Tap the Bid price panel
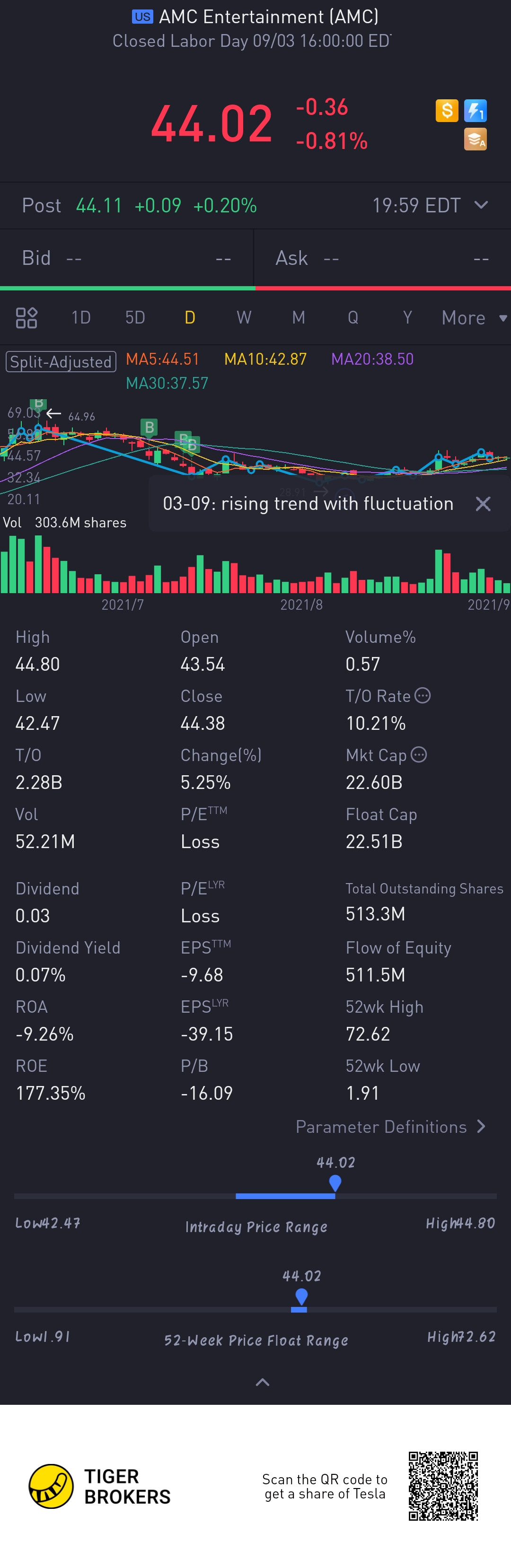 pyautogui.click(x=127, y=258)
